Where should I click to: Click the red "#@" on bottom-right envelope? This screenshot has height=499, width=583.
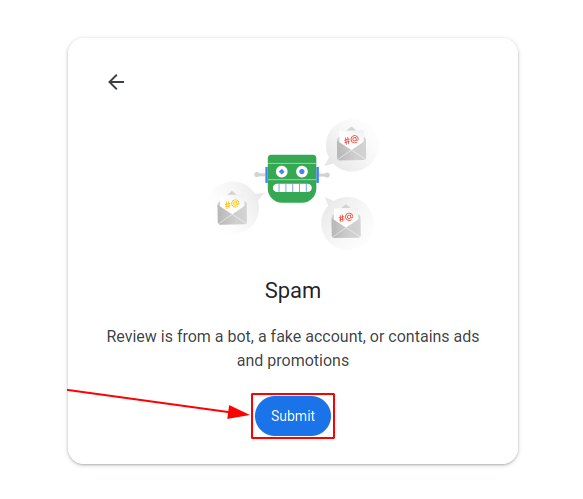346,217
